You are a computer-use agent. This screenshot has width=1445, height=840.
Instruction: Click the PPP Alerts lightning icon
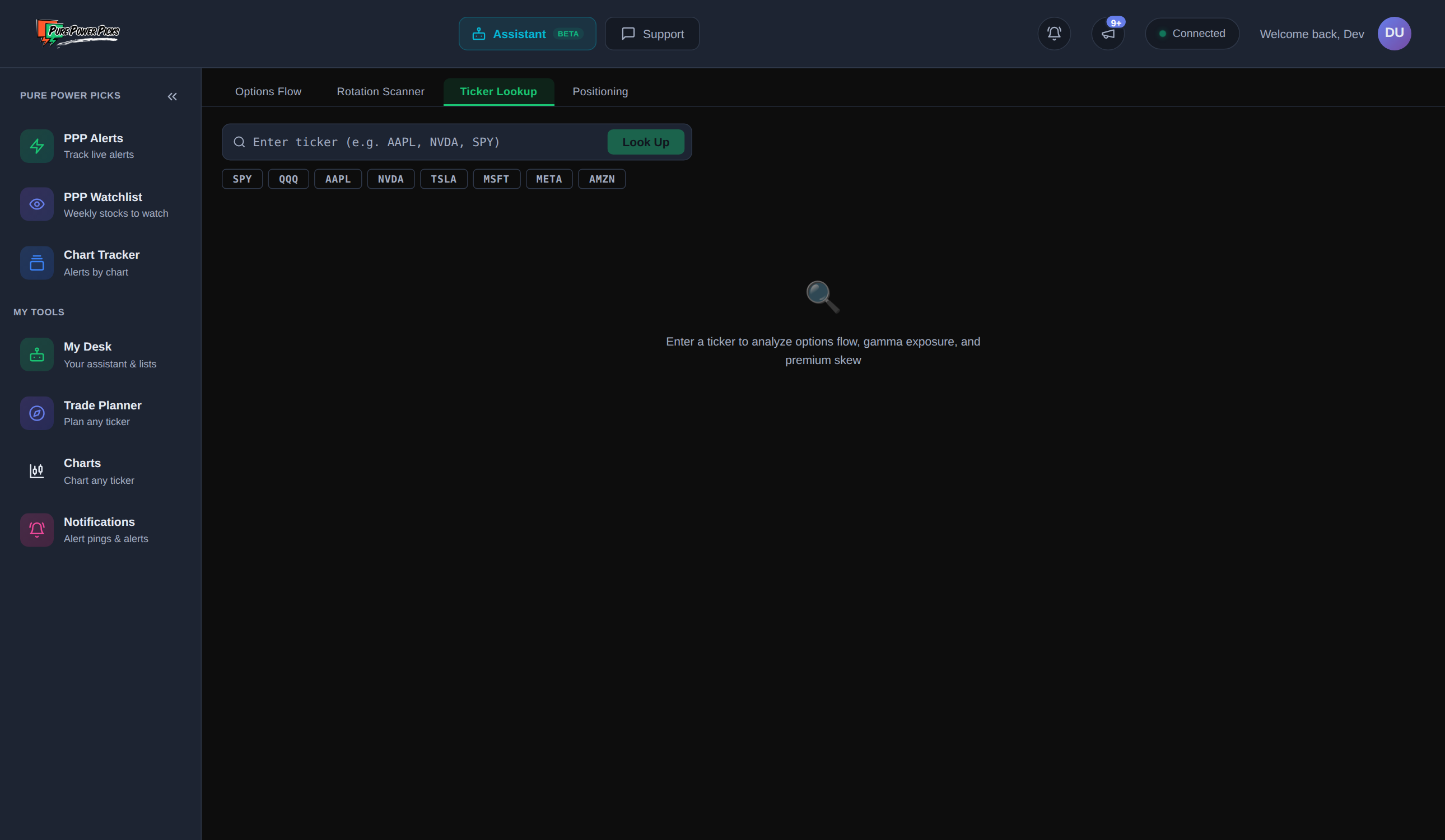[x=37, y=146]
